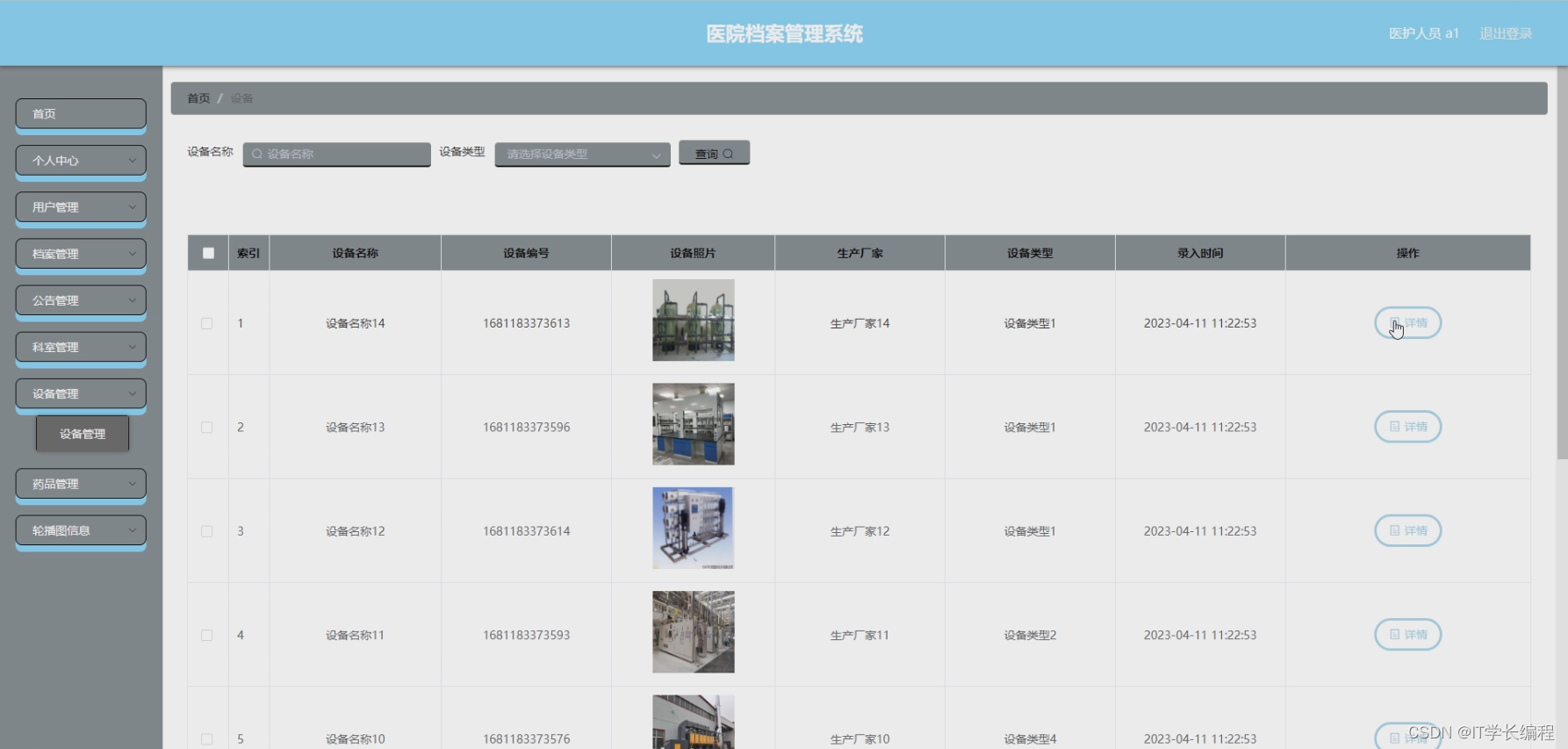Viewport: 1568px width, 749px height.
Task: Toggle the select-all checkbox in table header
Action: tap(208, 253)
